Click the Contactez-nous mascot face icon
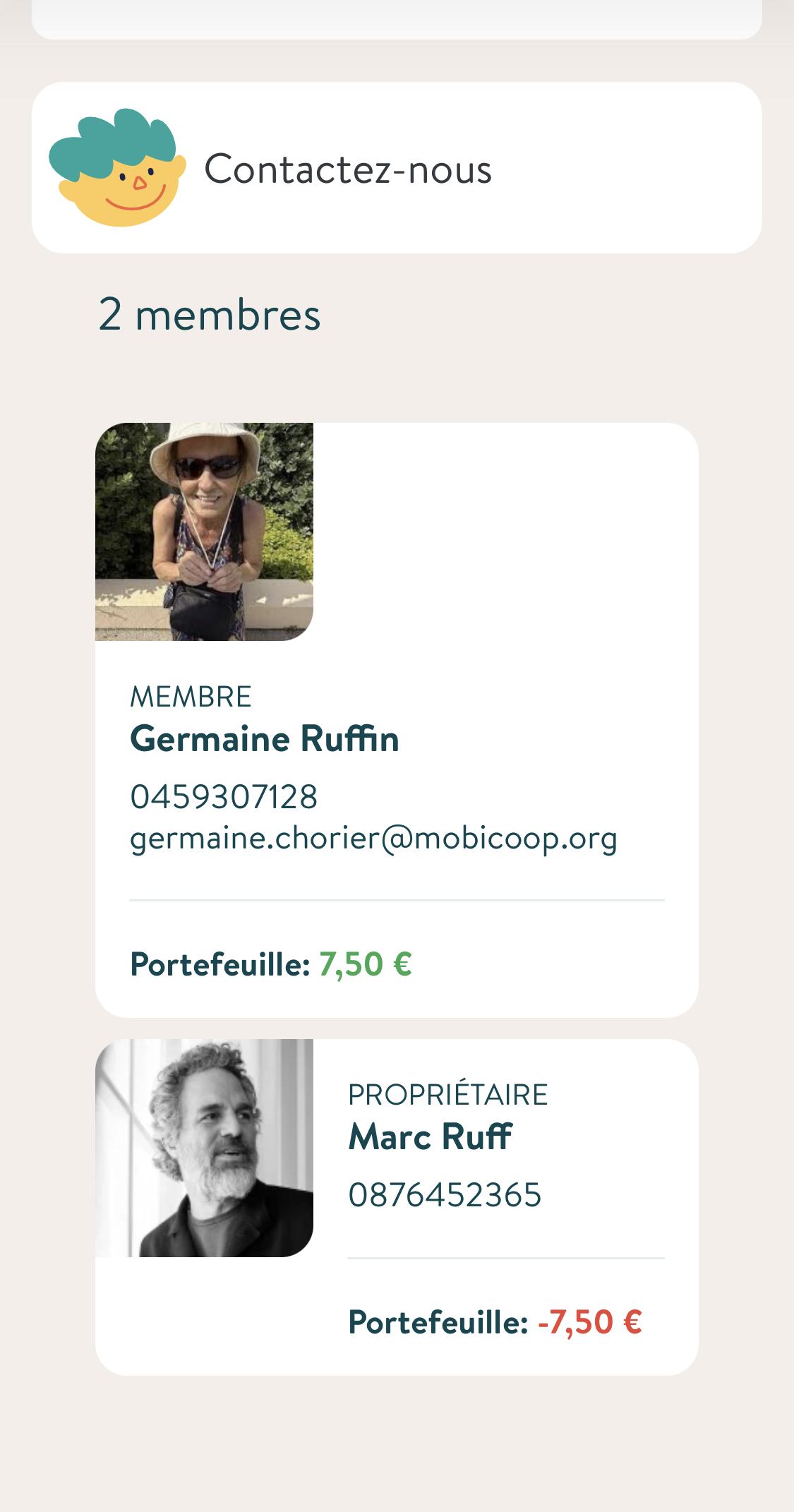This screenshot has height=1512, width=794. click(117, 168)
